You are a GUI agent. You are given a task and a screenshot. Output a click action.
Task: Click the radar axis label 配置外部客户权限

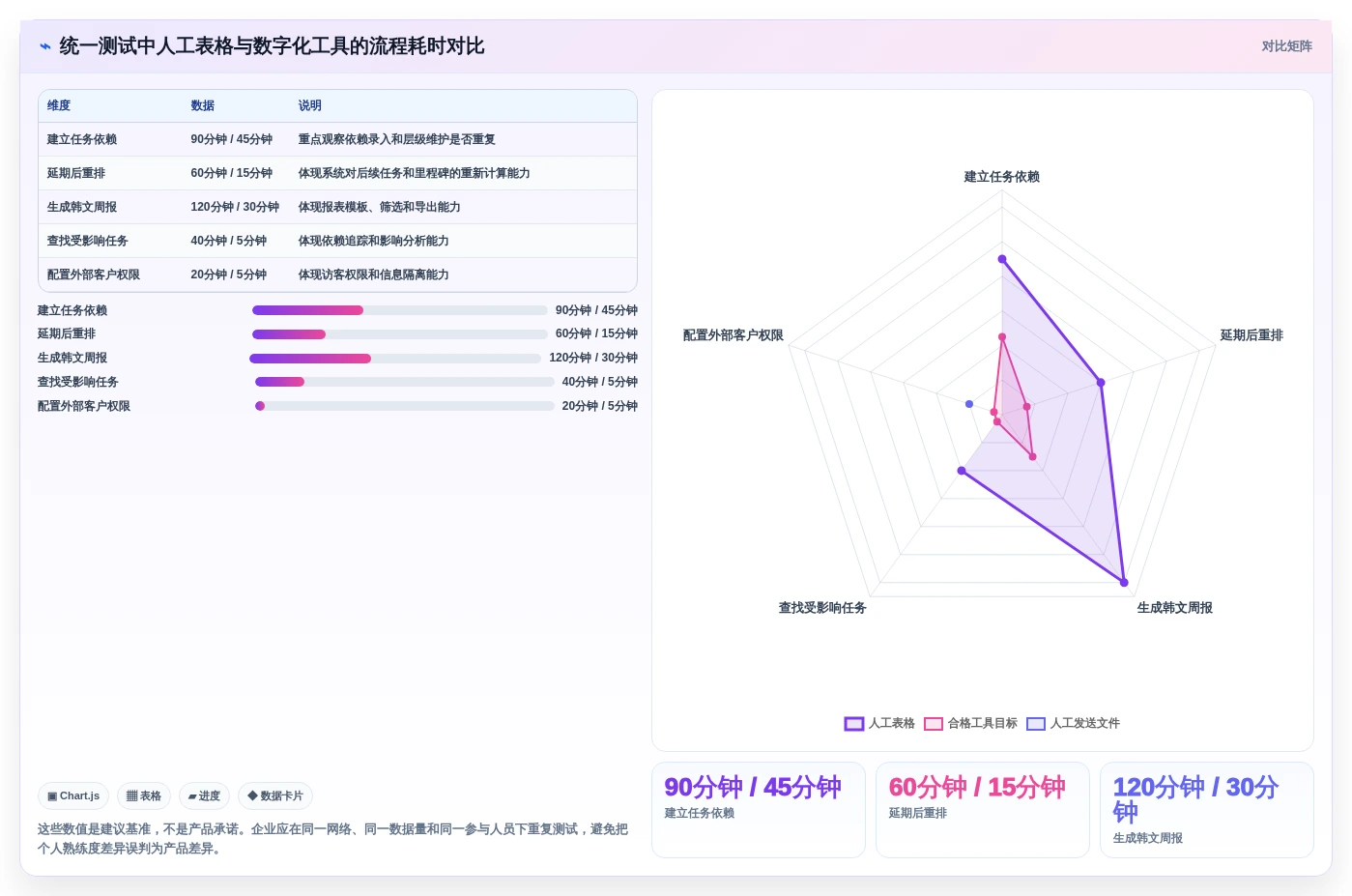[734, 335]
